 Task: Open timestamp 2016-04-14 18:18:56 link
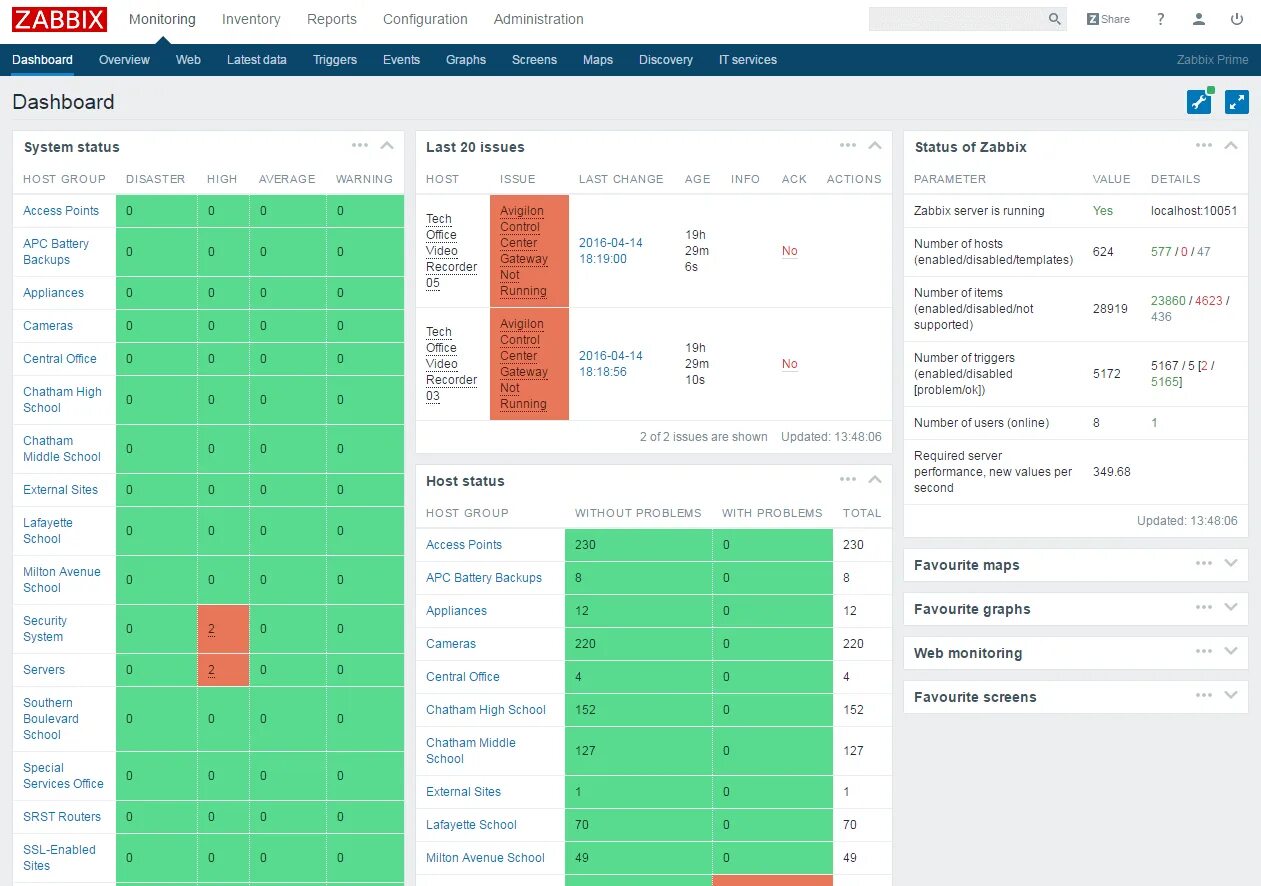pos(611,364)
